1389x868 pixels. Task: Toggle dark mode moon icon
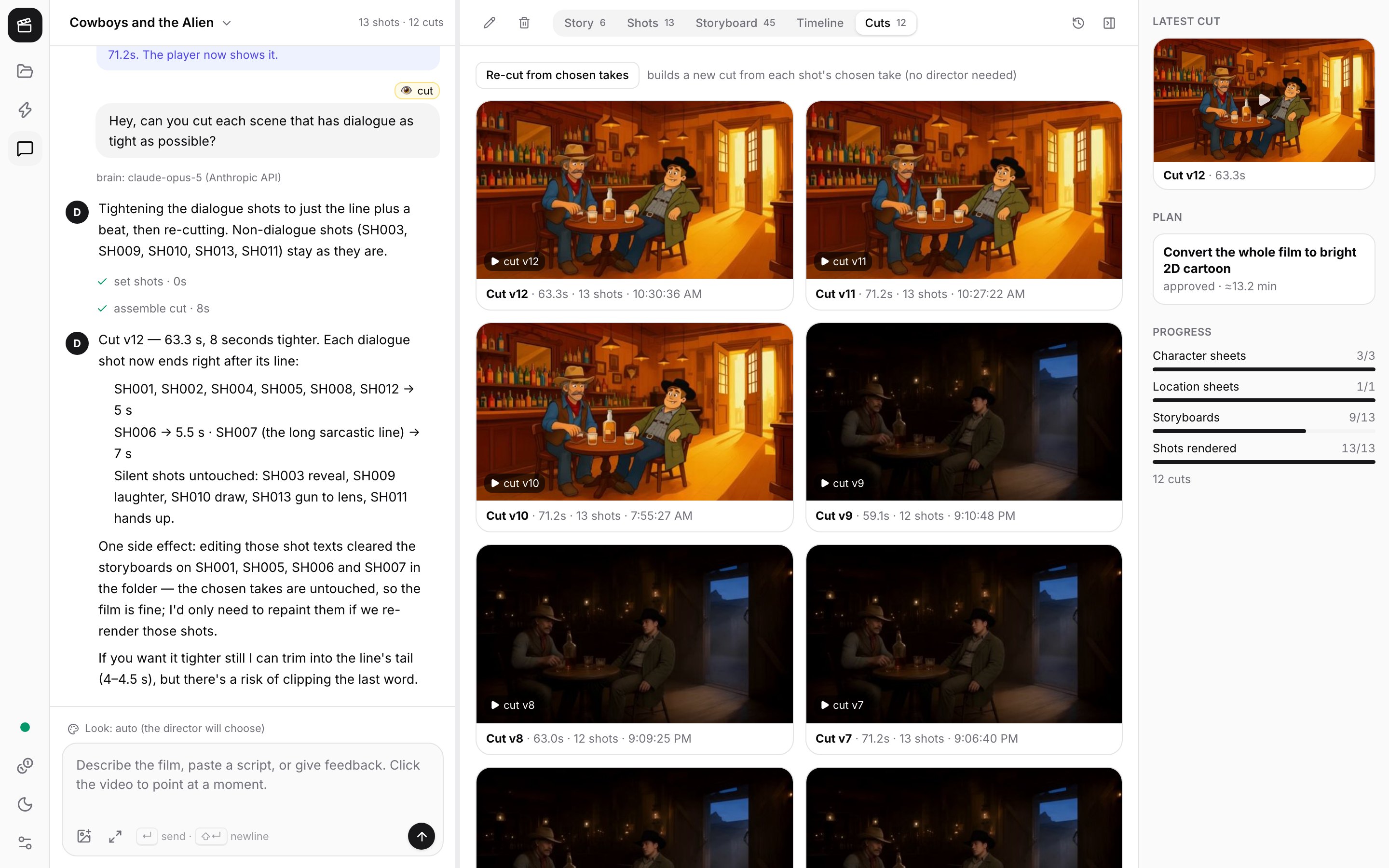pyautogui.click(x=25, y=804)
